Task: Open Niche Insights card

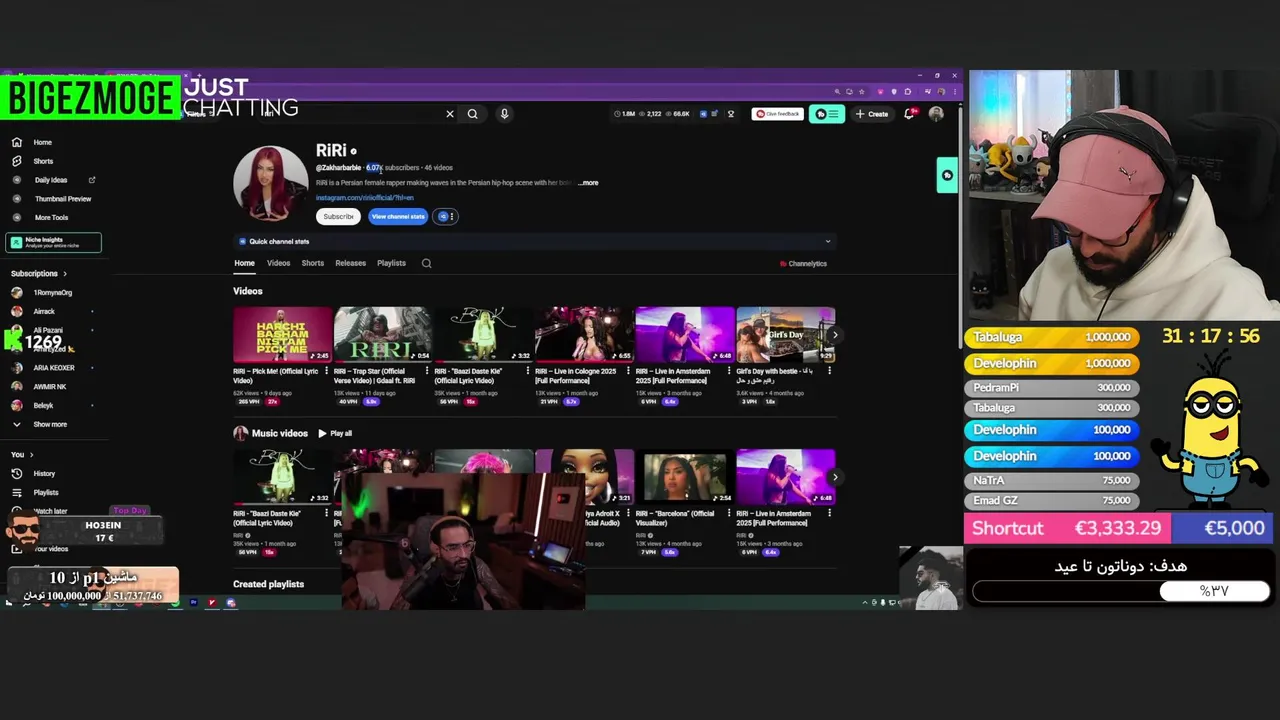Action: [x=54, y=242]
